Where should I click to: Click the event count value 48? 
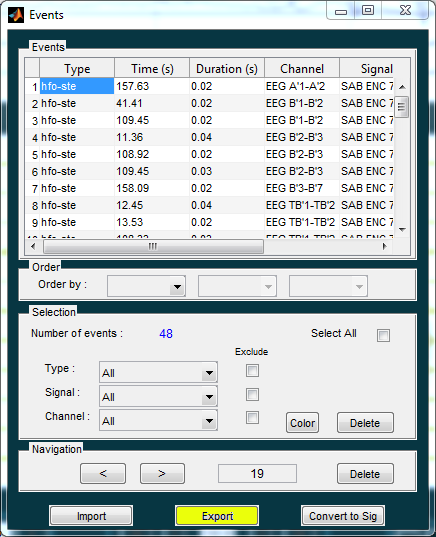tap(166, 334)
